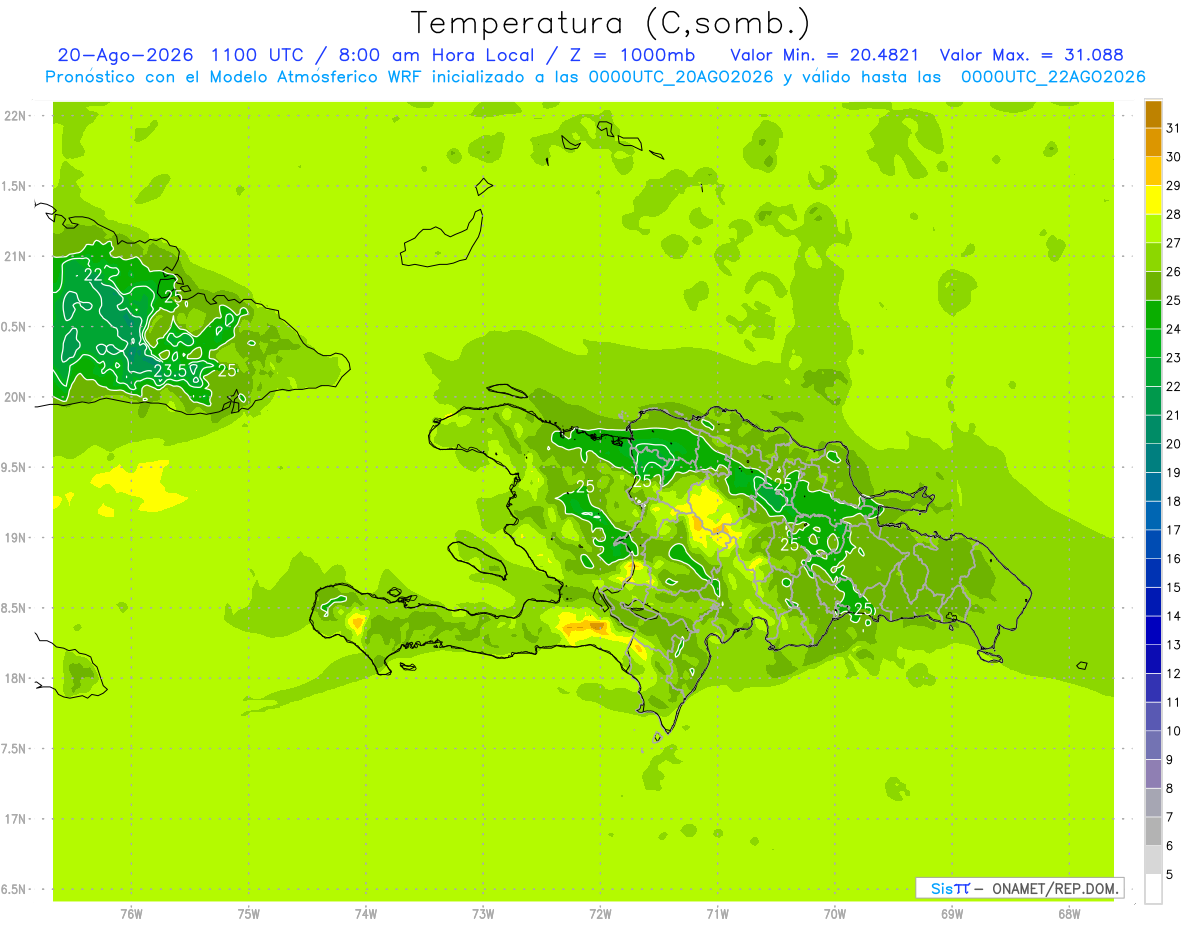Click the 22 contour label over Cuba
The image size is (1200, 927).
(x=93, y=274)
